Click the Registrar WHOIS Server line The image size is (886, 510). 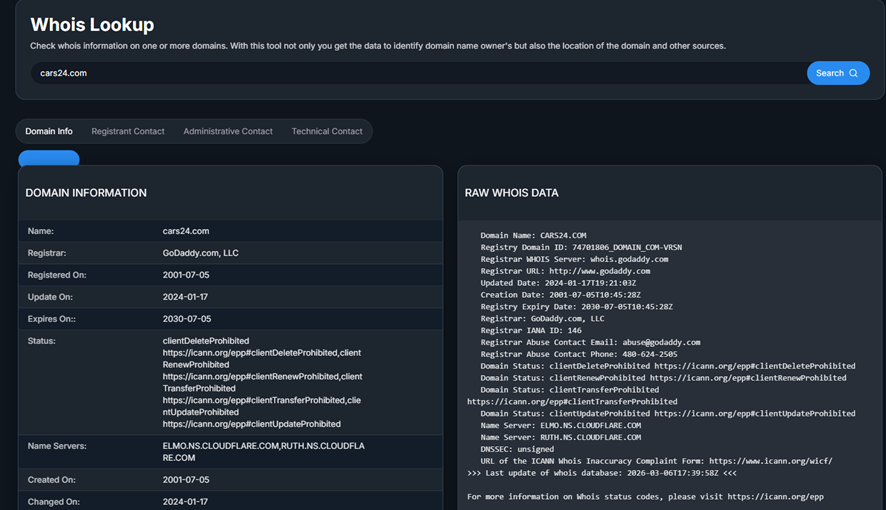tap(574, 259)
